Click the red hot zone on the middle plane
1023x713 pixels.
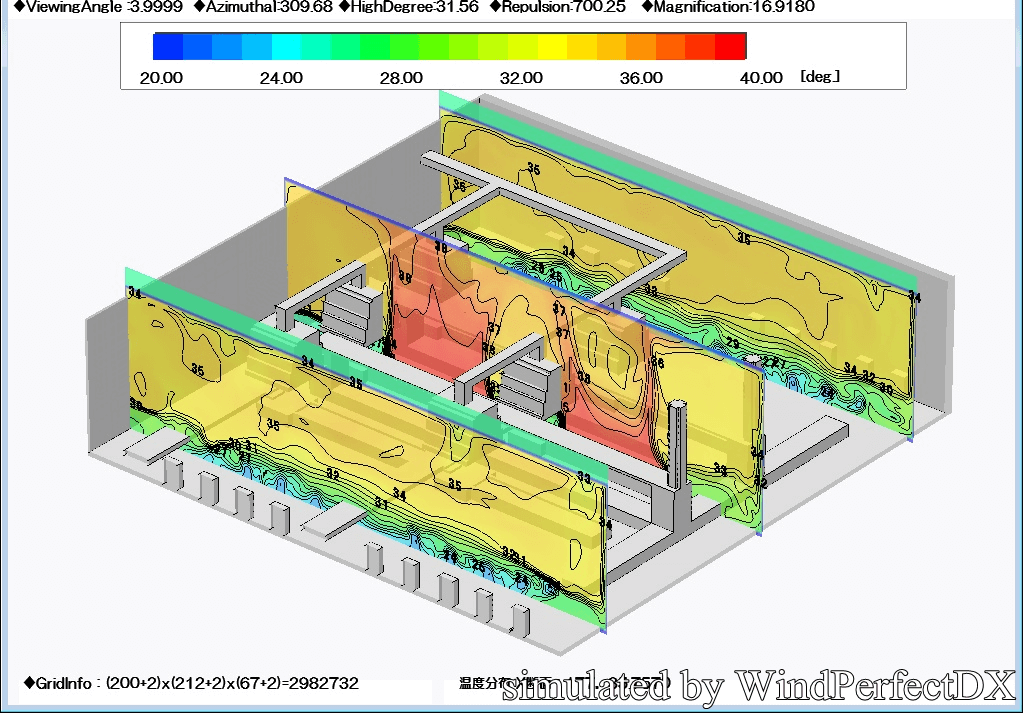430,320
